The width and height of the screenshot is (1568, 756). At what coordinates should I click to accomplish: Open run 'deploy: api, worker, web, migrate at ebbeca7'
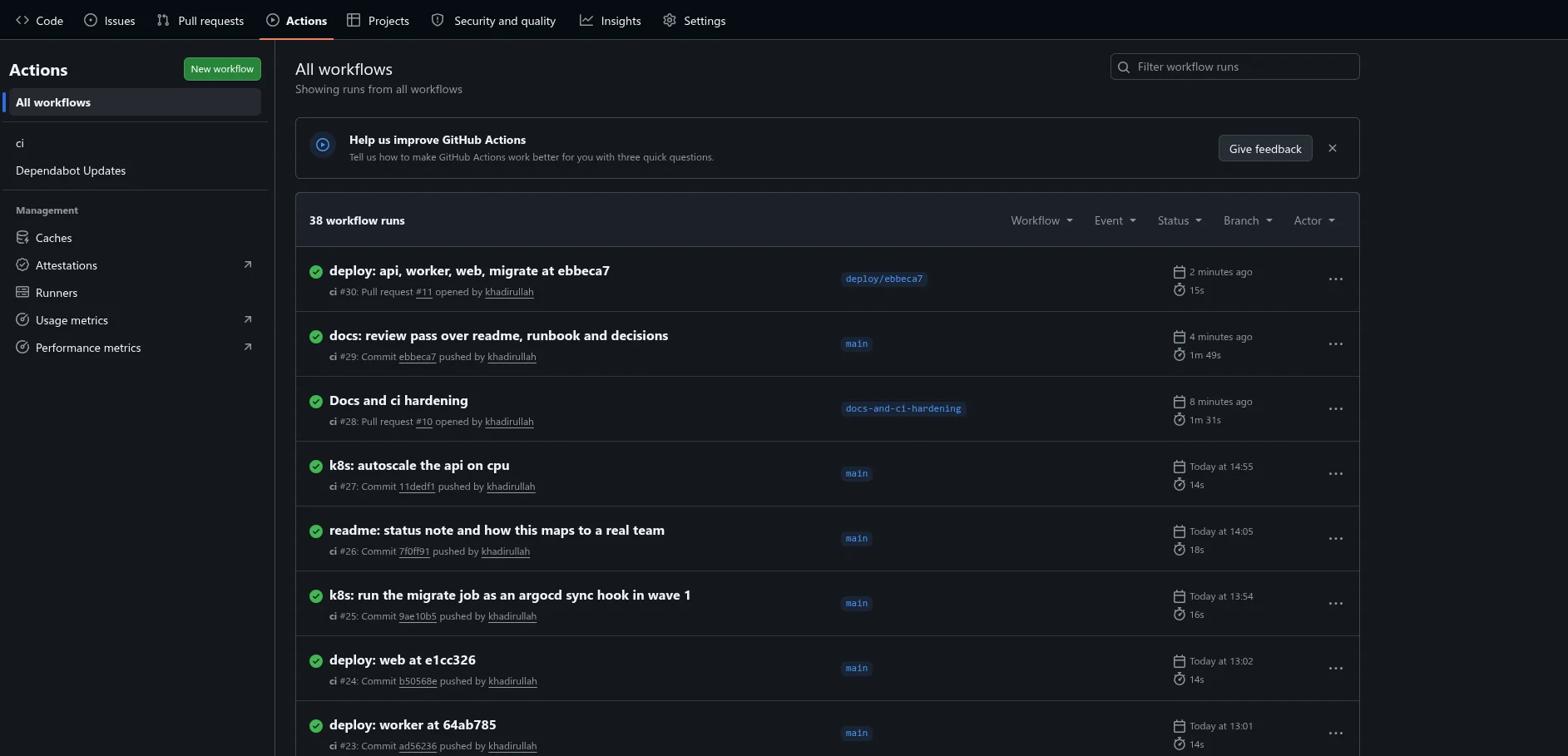click(469, 271)
